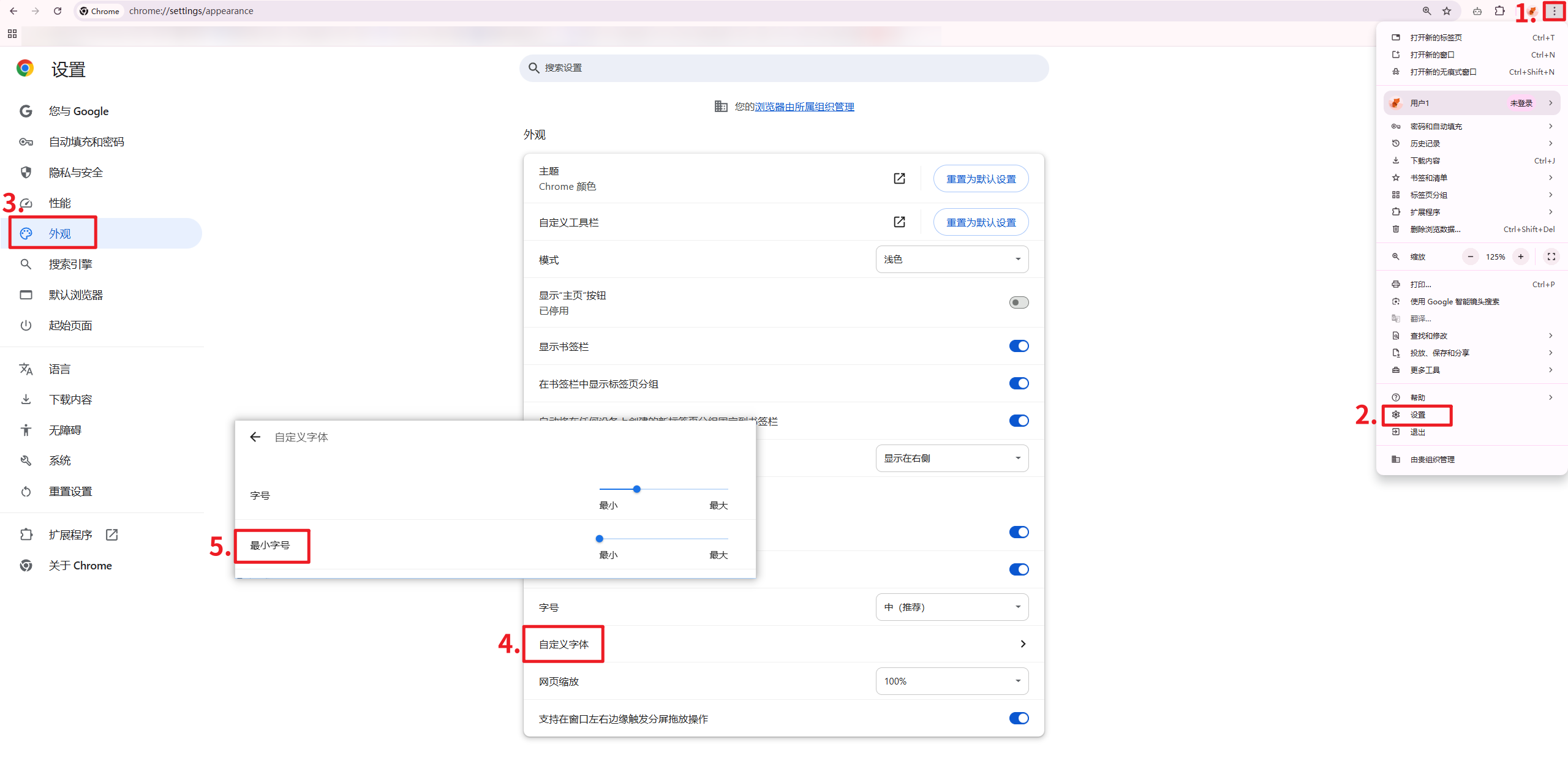Click the 最小字号 slider handle

click(600, 539)
